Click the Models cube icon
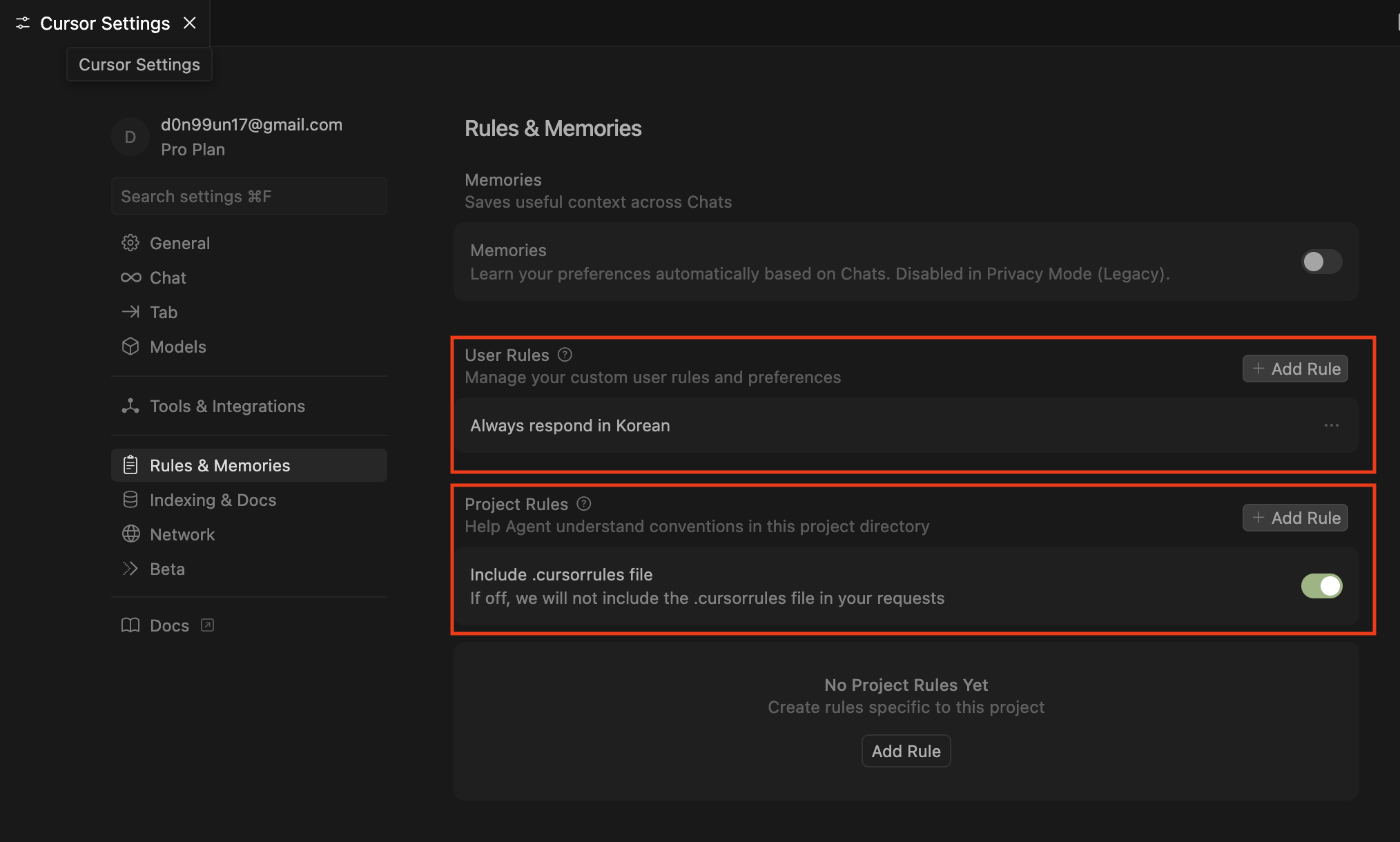 (x=130, y=346)
